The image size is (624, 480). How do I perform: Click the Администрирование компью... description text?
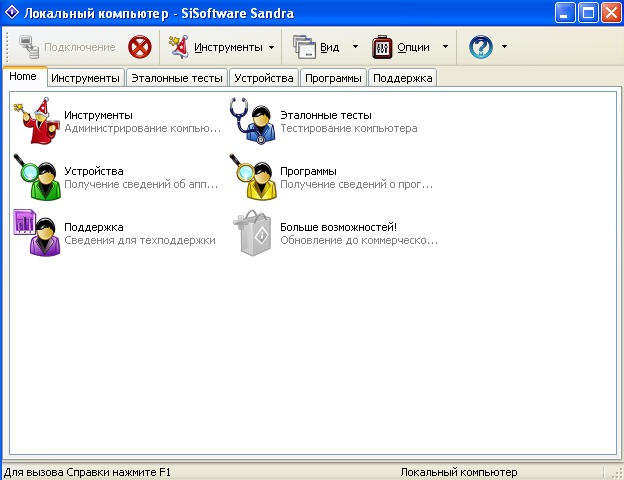[142, 128]
